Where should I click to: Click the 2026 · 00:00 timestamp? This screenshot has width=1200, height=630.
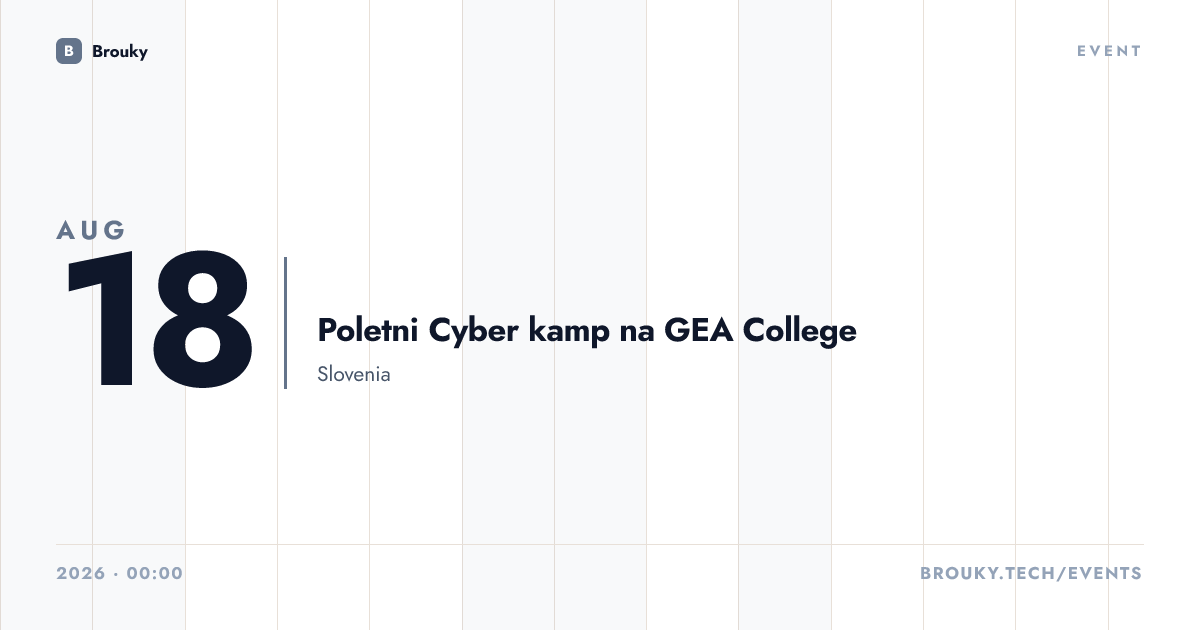click(120, 573)
